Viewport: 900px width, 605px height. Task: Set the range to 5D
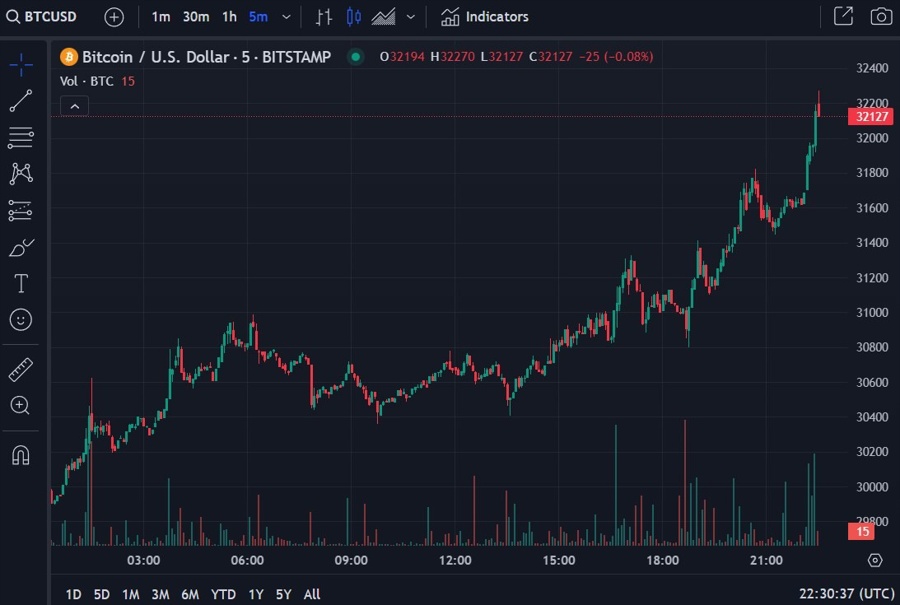pos(102,594)
